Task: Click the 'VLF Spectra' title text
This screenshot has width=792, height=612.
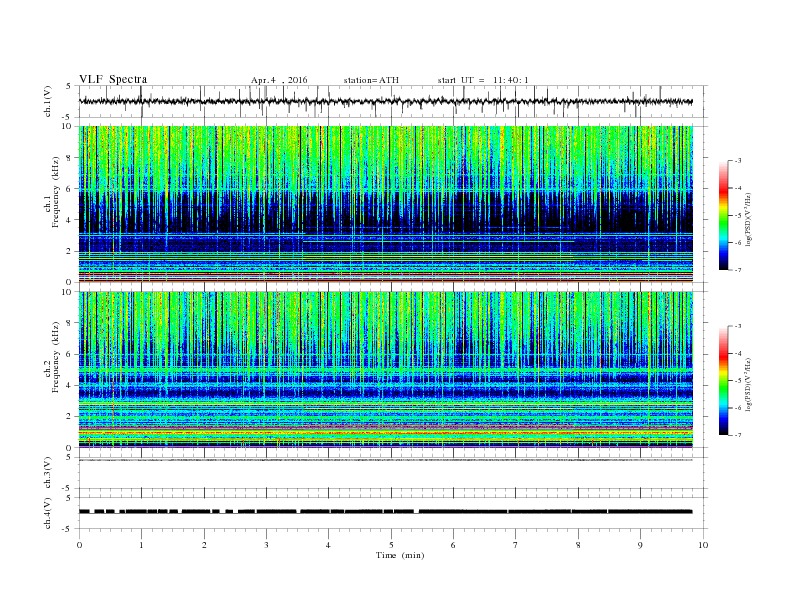Action: (x=113, y=79)
